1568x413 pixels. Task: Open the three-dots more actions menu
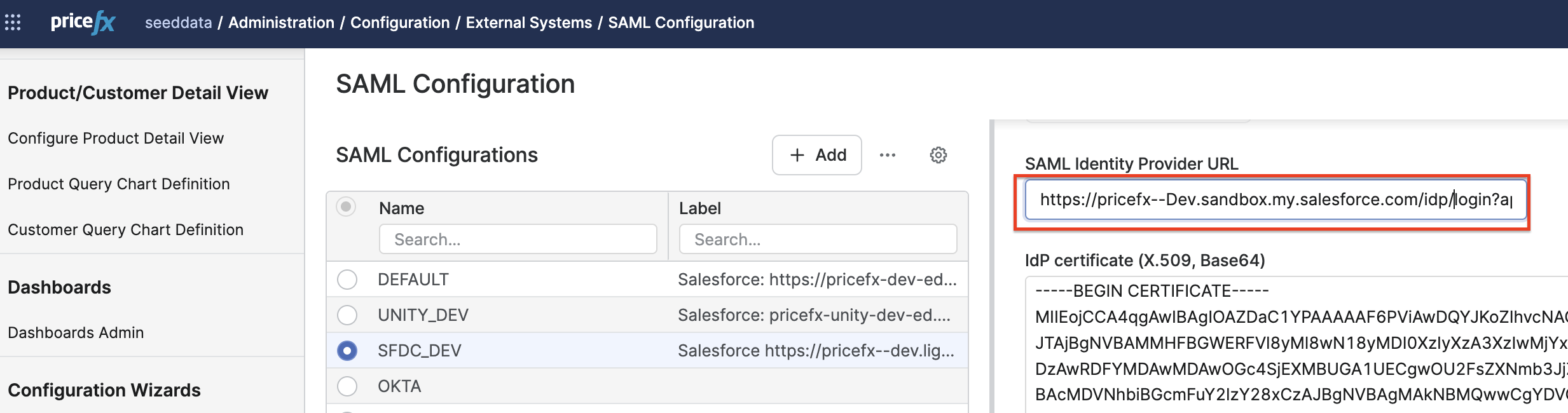click(887, 155)
